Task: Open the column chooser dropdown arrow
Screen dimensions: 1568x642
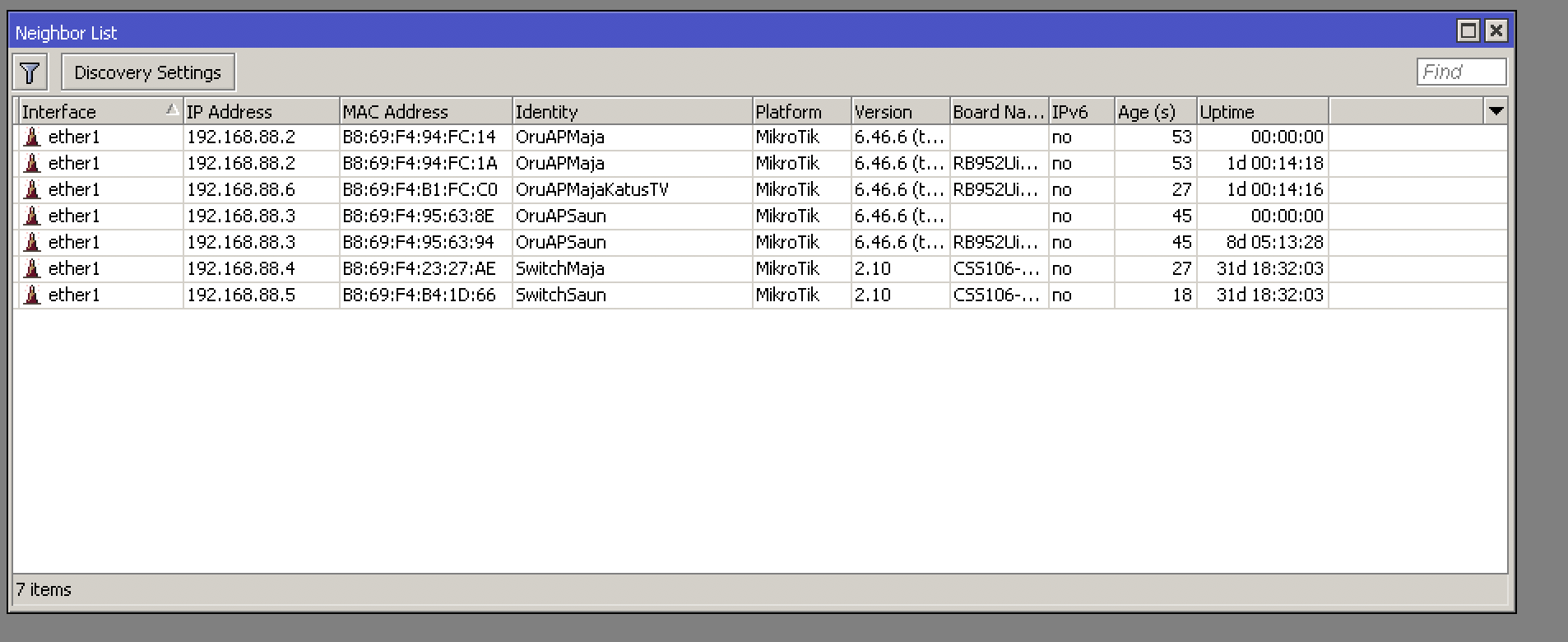Action: (1496, 111)
